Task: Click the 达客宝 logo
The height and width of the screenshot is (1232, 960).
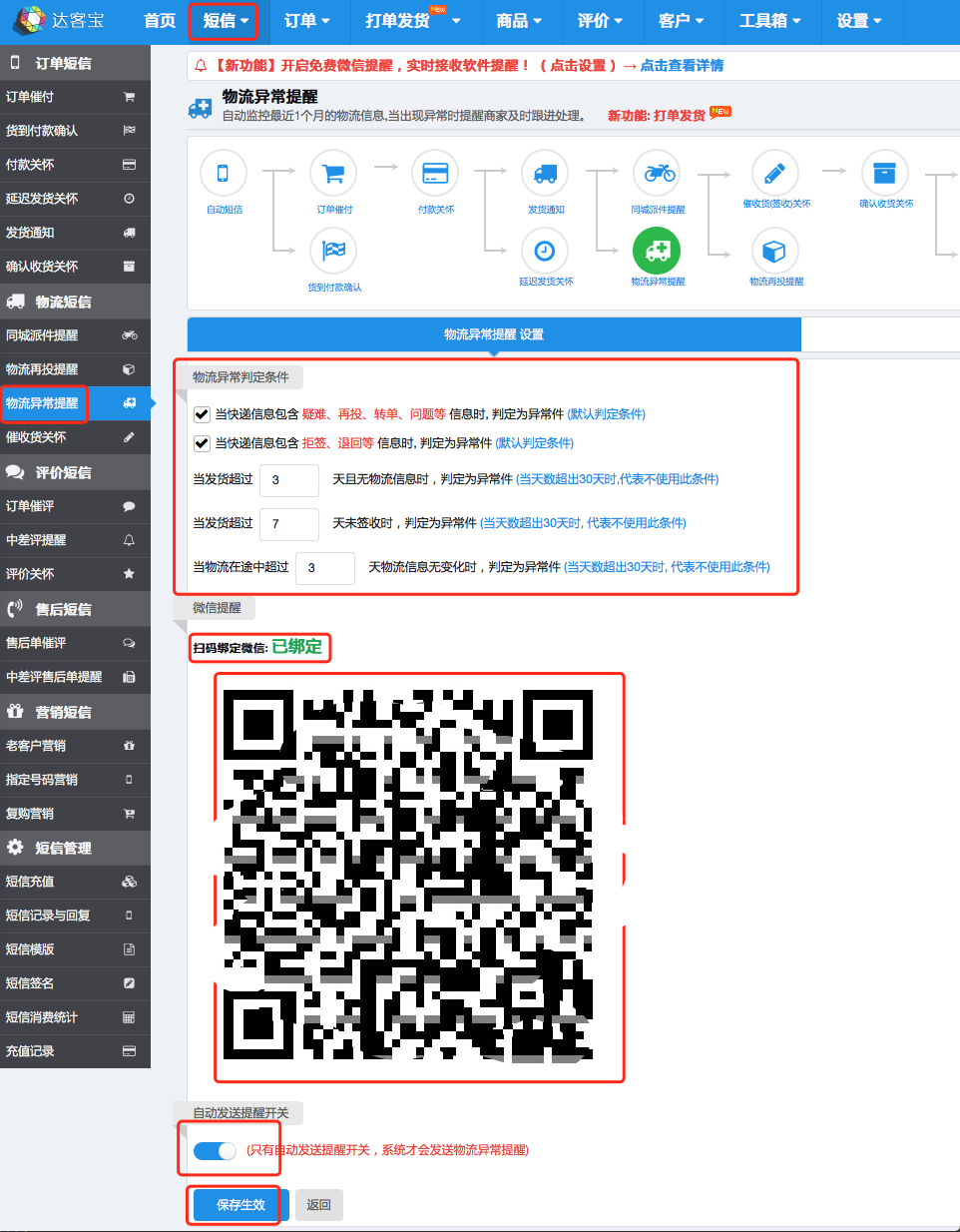Action: [x=60, y=20]
